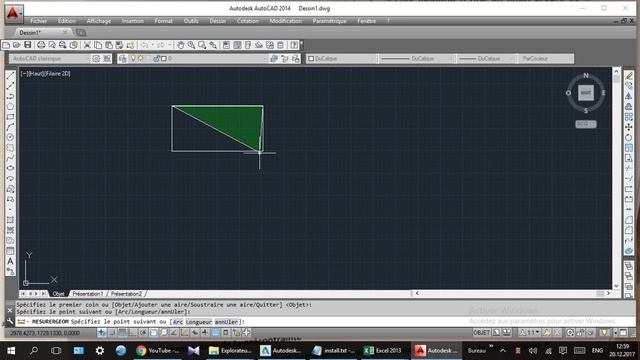Open the AutoCAD classique workspace dropdown
640x360 pixels.
(x=49, y=59)
